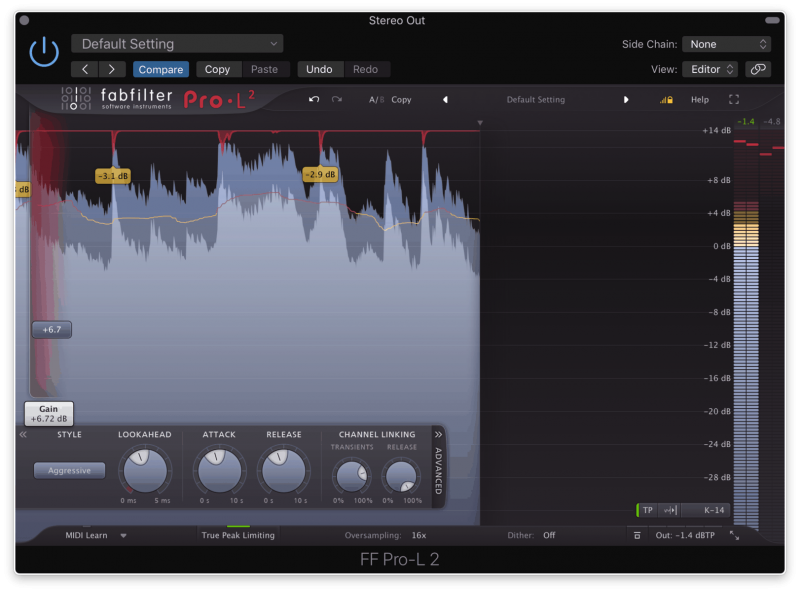Toggle True Peak Limiting
The width and height of the screenshot is (800, 592).
pos(238,535)
